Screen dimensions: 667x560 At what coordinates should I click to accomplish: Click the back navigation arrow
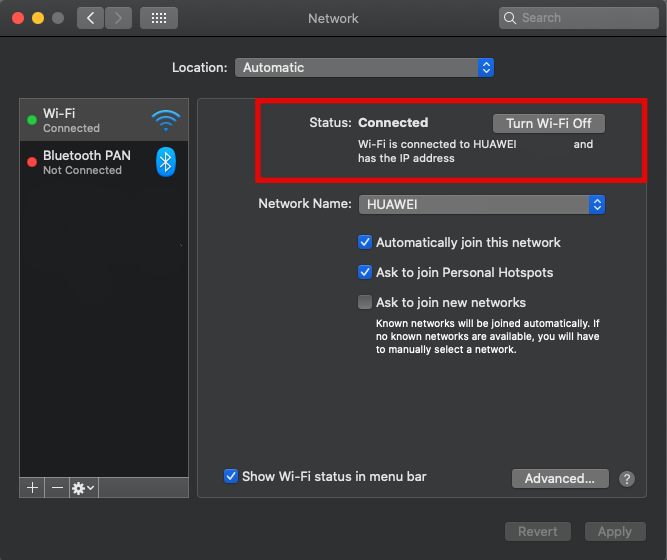(x=90, y=18)
